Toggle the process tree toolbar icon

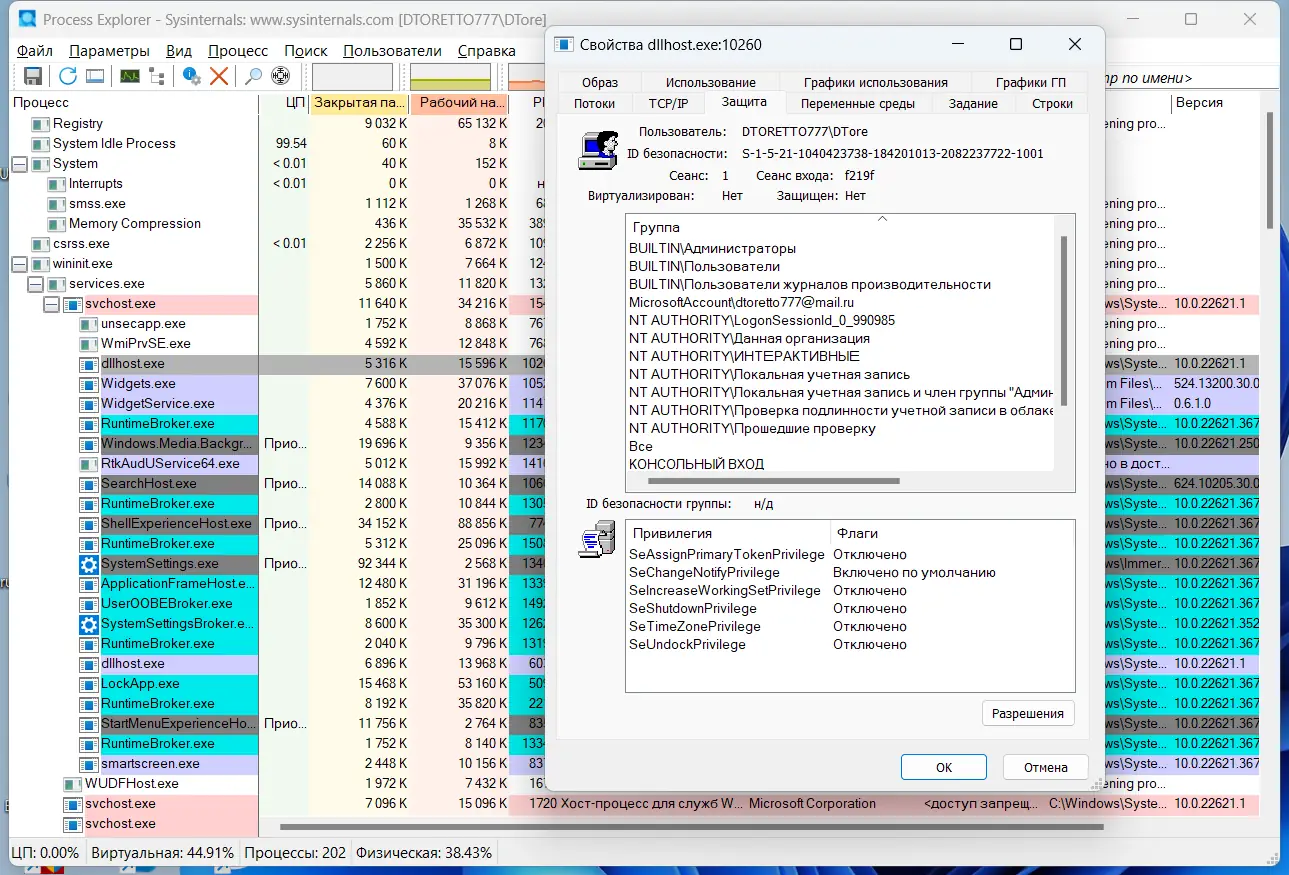157,76
